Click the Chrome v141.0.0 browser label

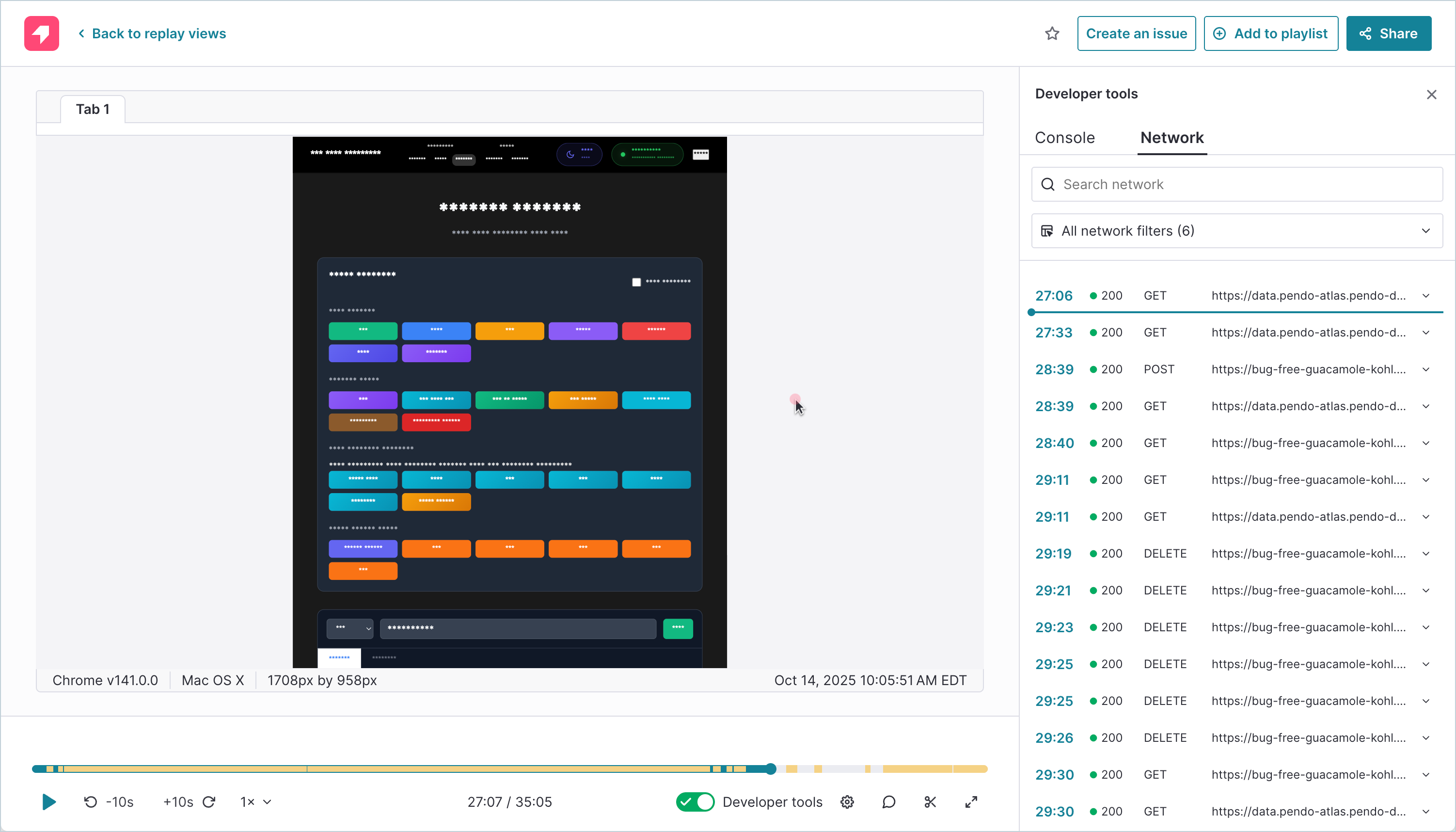[x=105, y=680]
